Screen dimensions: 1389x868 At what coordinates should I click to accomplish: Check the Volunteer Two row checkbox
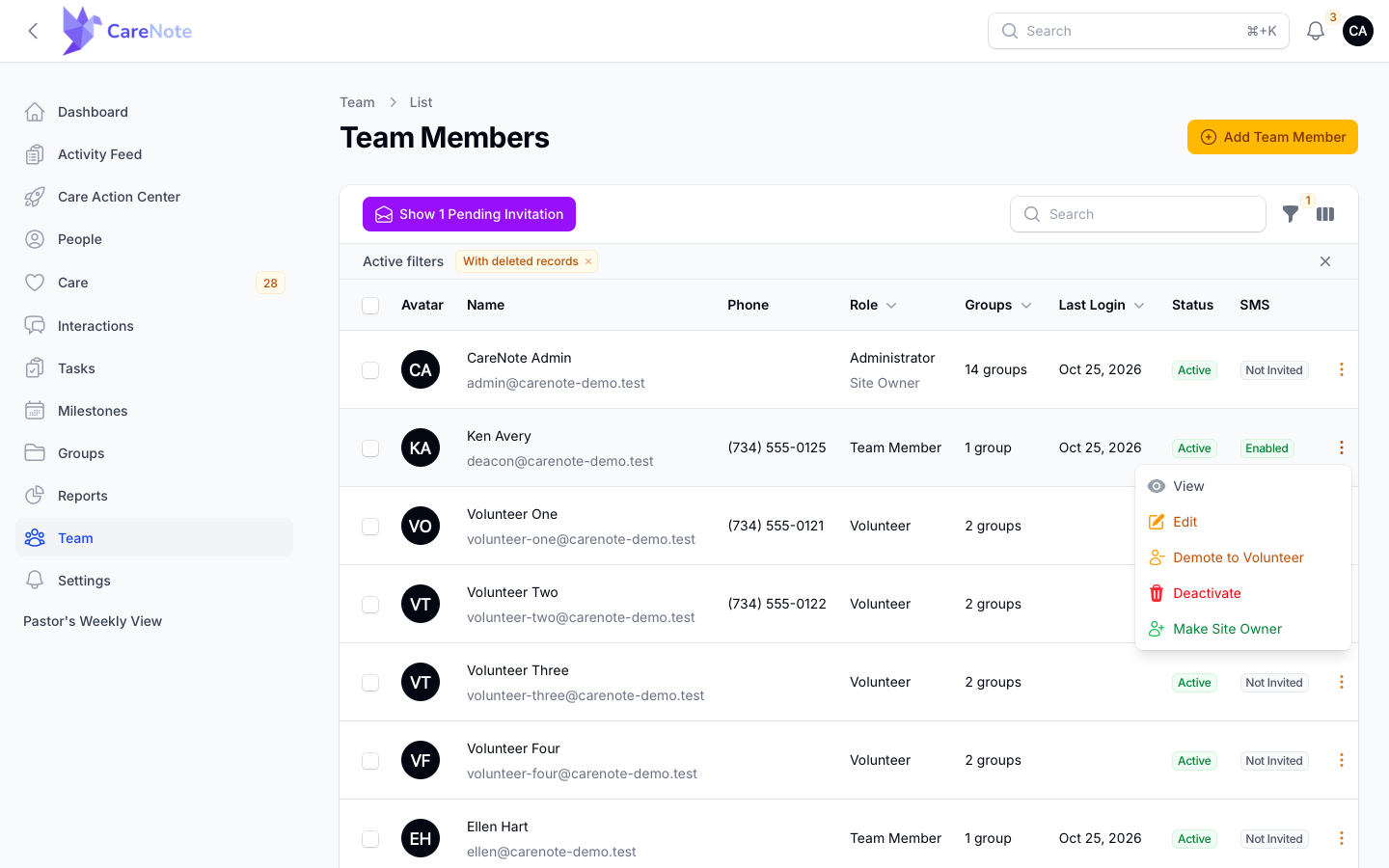[x=370, y=605]
